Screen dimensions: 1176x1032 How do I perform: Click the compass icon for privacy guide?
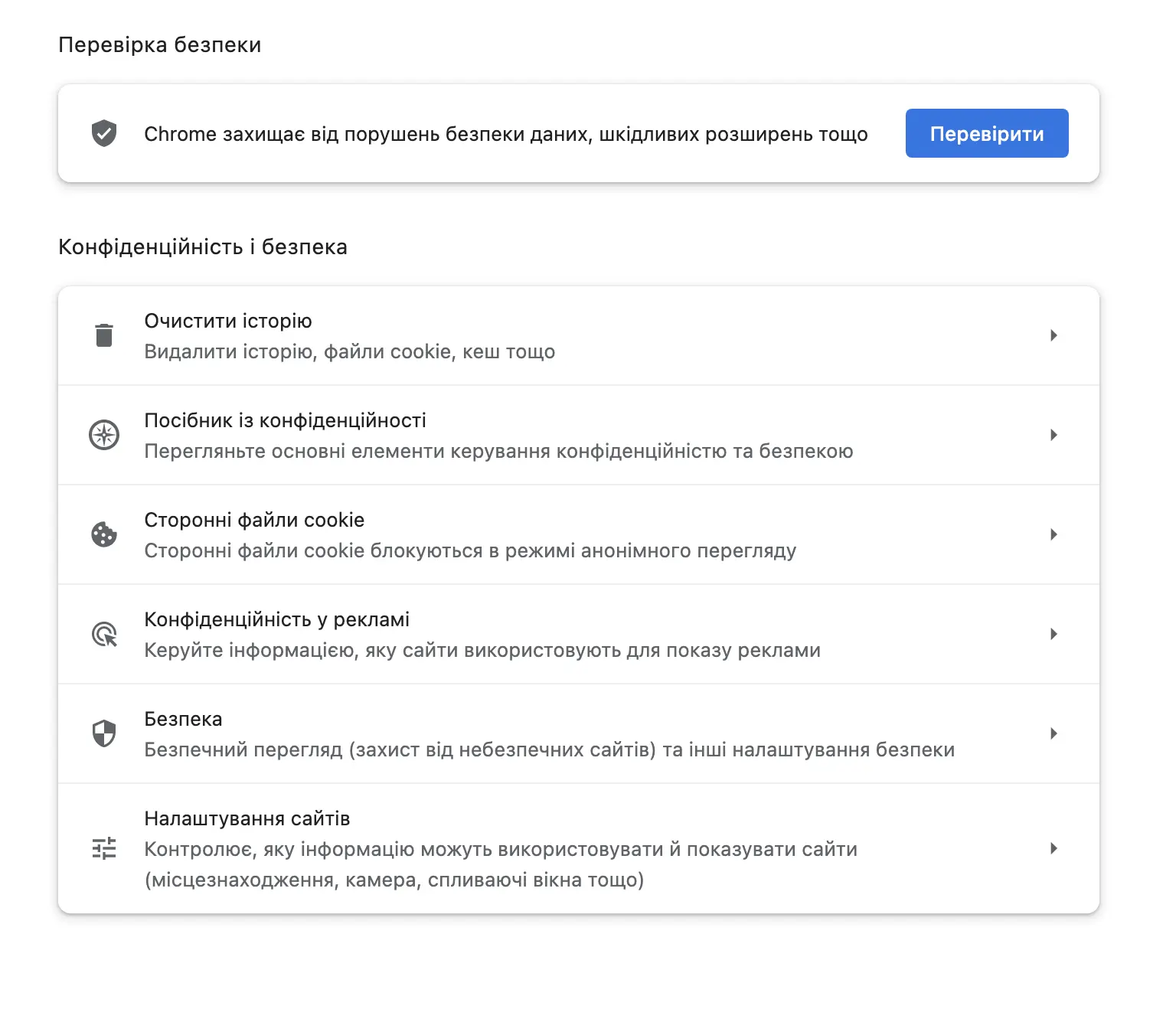click(104, 435)
